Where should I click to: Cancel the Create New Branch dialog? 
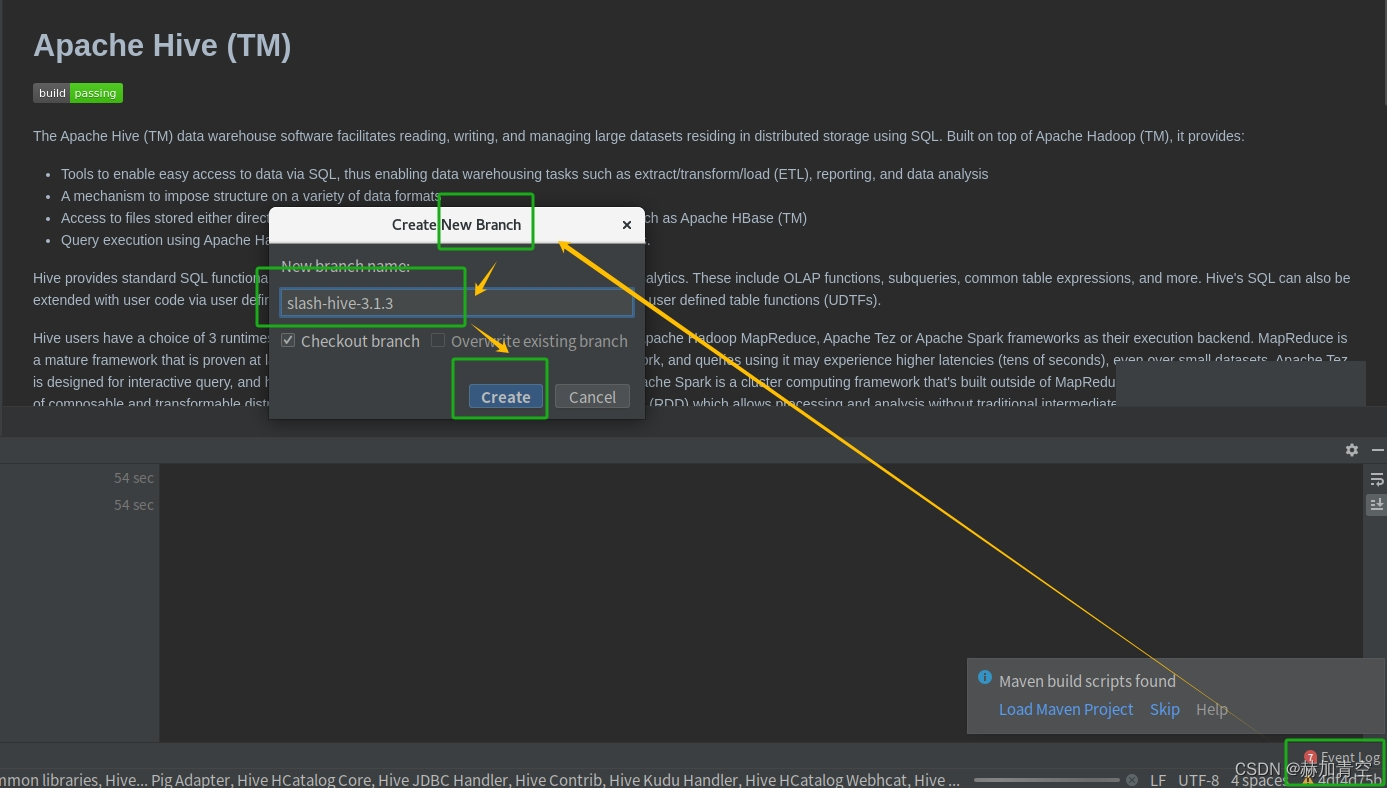coord(592,397)
